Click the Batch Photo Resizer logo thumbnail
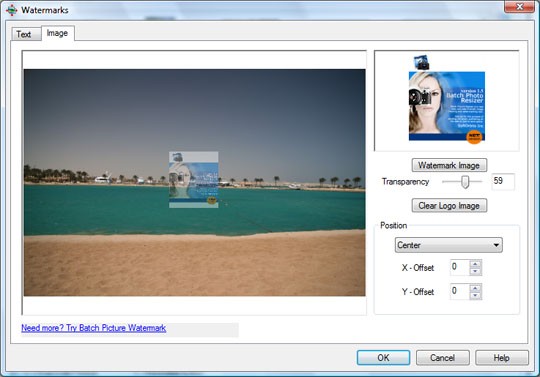This screenshot has height=377, width=540. click(447, 106)
